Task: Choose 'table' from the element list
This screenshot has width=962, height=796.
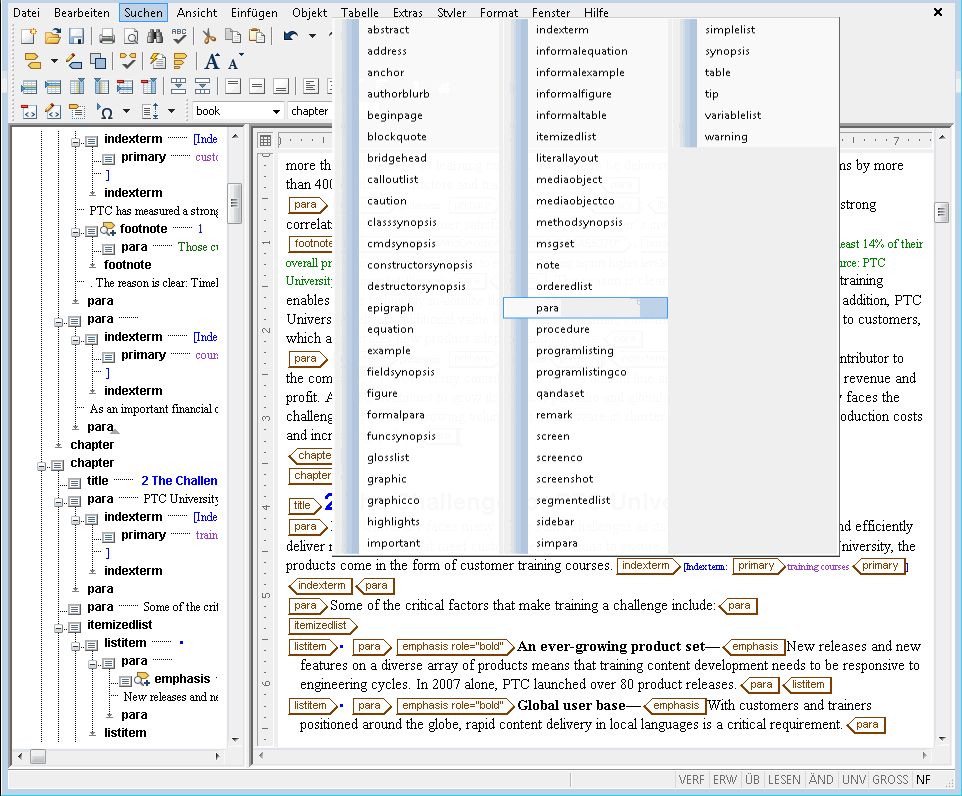Action: [717, 72]
